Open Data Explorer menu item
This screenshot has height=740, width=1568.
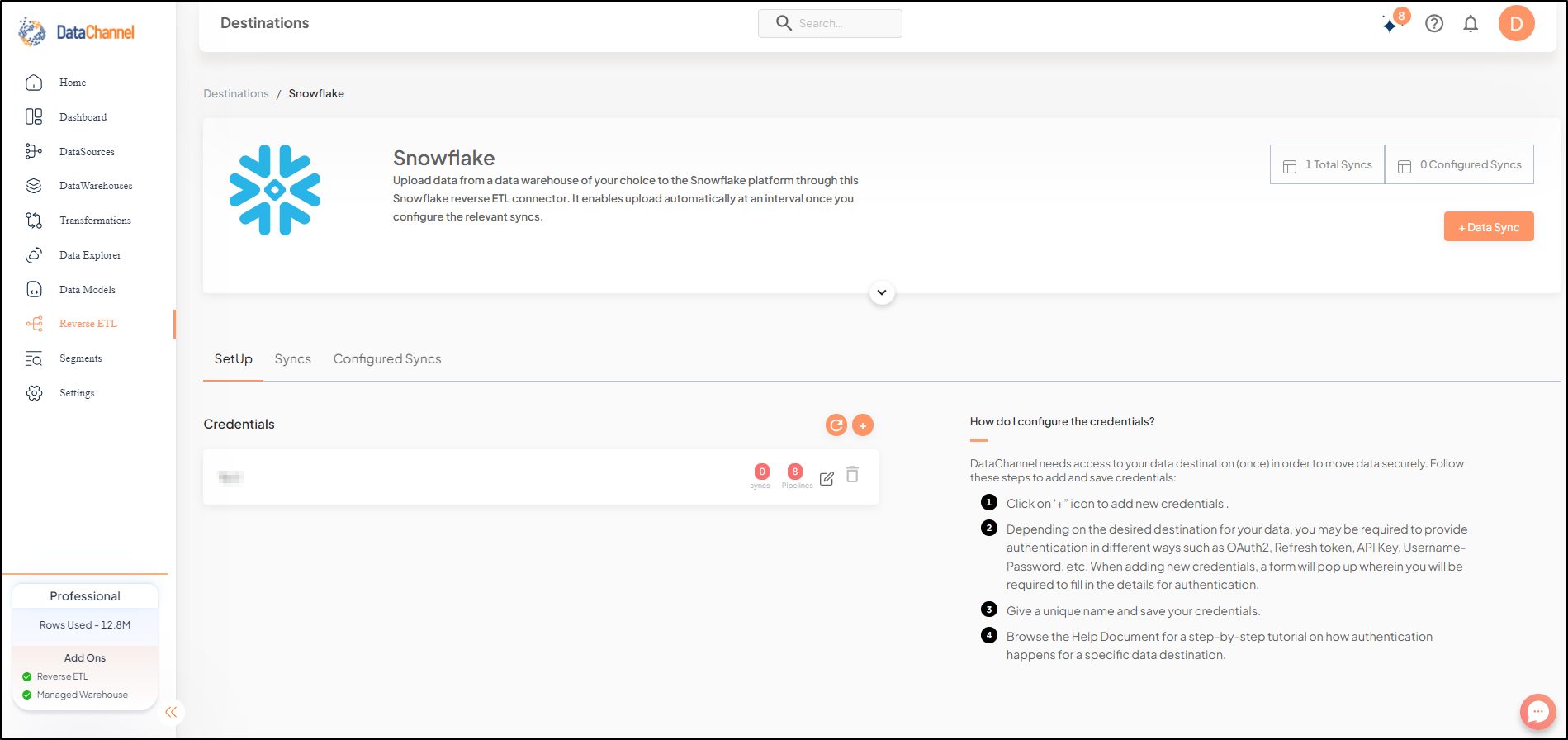point(91,255)
